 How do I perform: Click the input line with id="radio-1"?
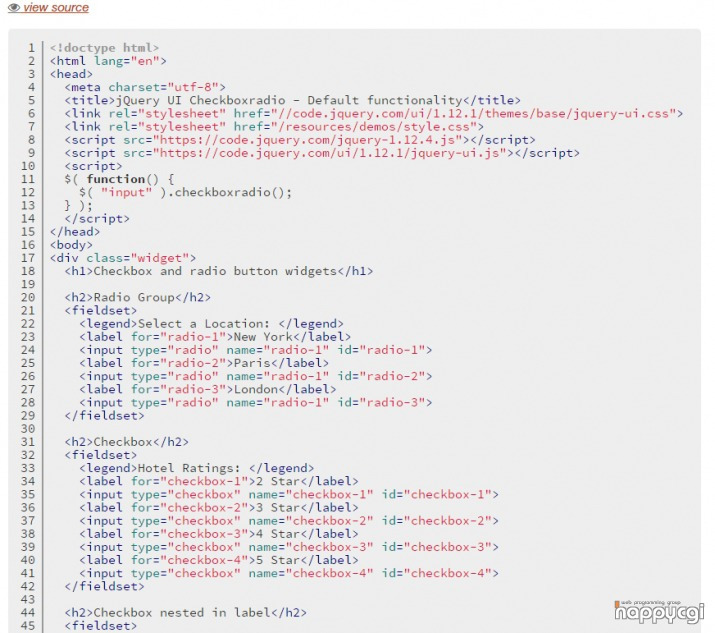[256, 350]
